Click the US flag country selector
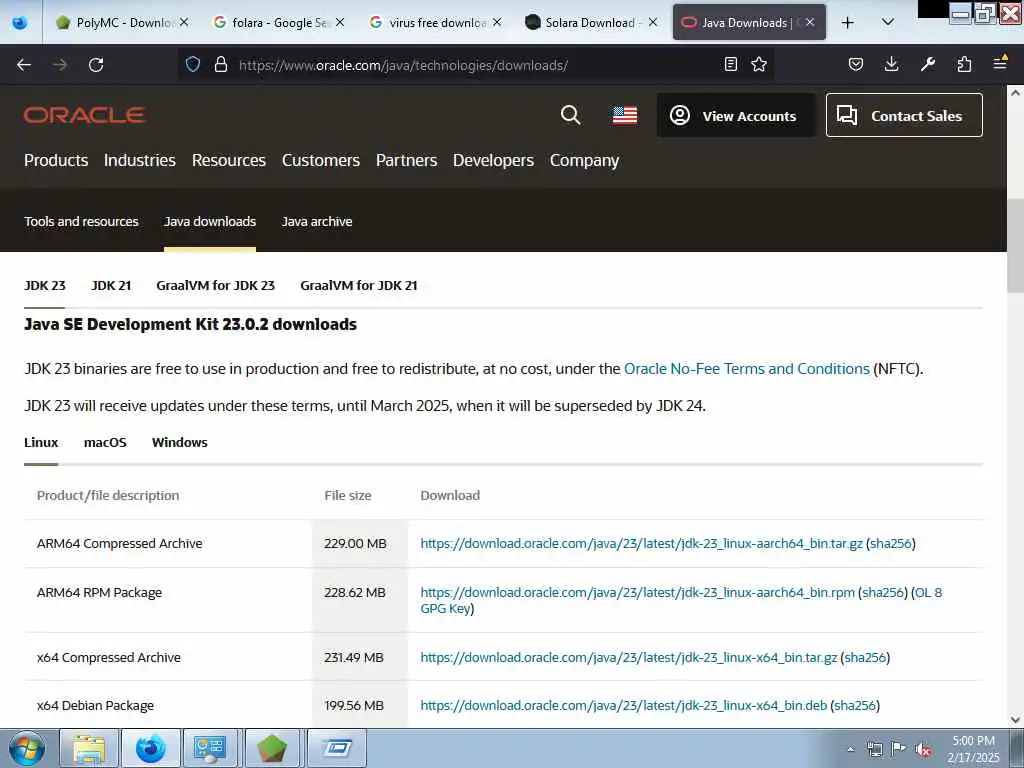1024x768 pixels. tap(625, 116)
